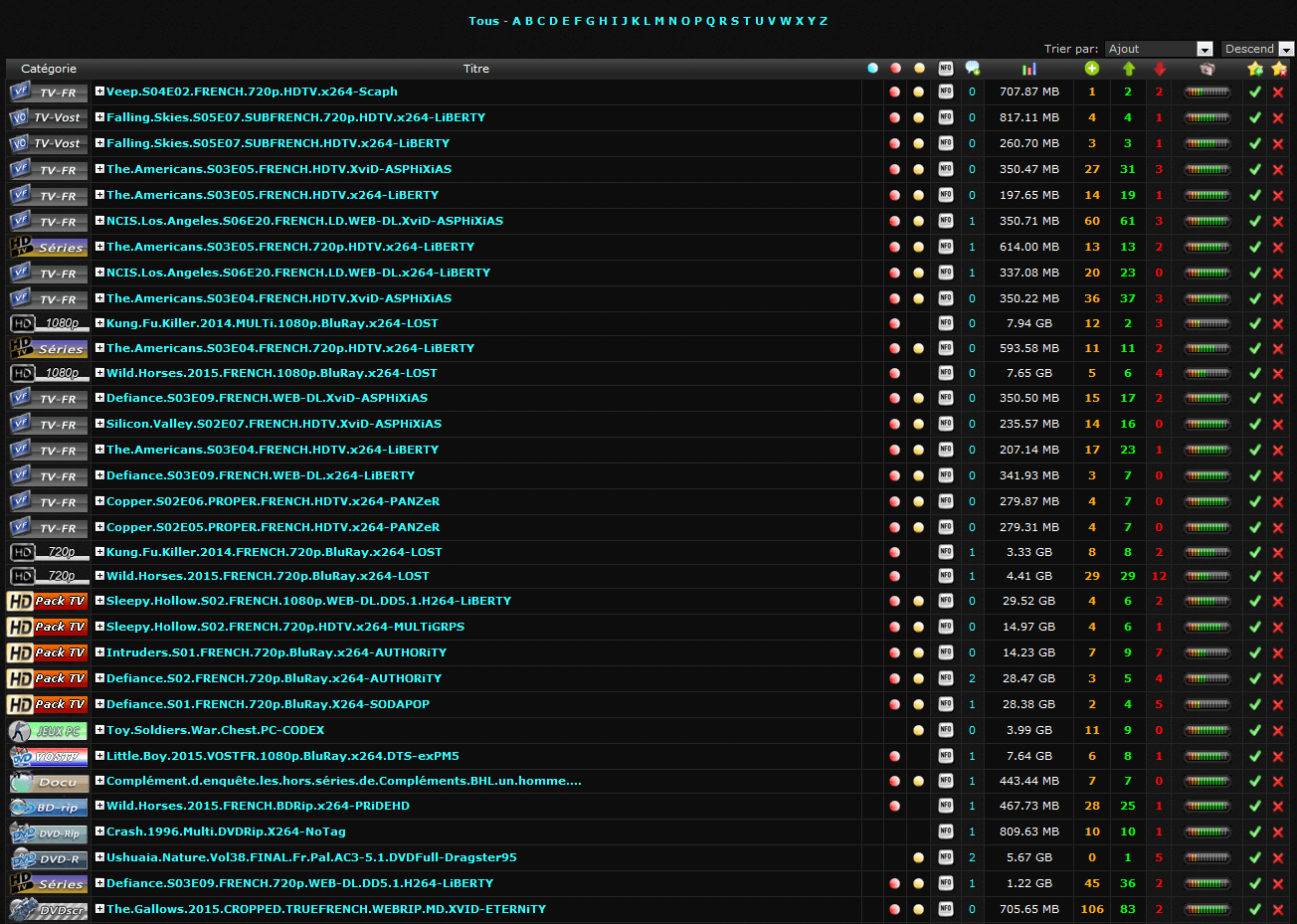The image size is (1297, 924).
Task: Select the DVD-R category icon for Ushuaia.Nature.Vol38
Action: 48,857
